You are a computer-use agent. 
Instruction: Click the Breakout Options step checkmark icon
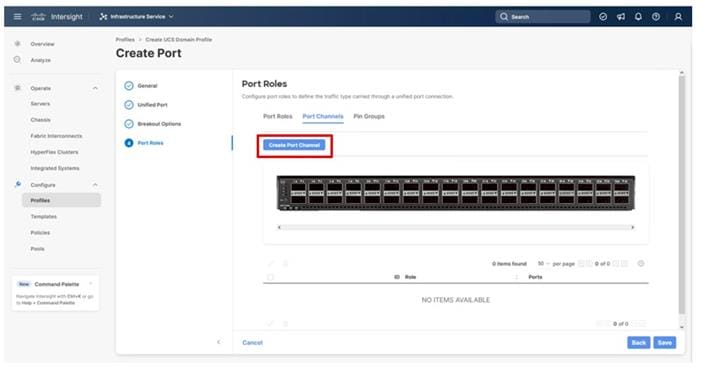coord(129,124)
